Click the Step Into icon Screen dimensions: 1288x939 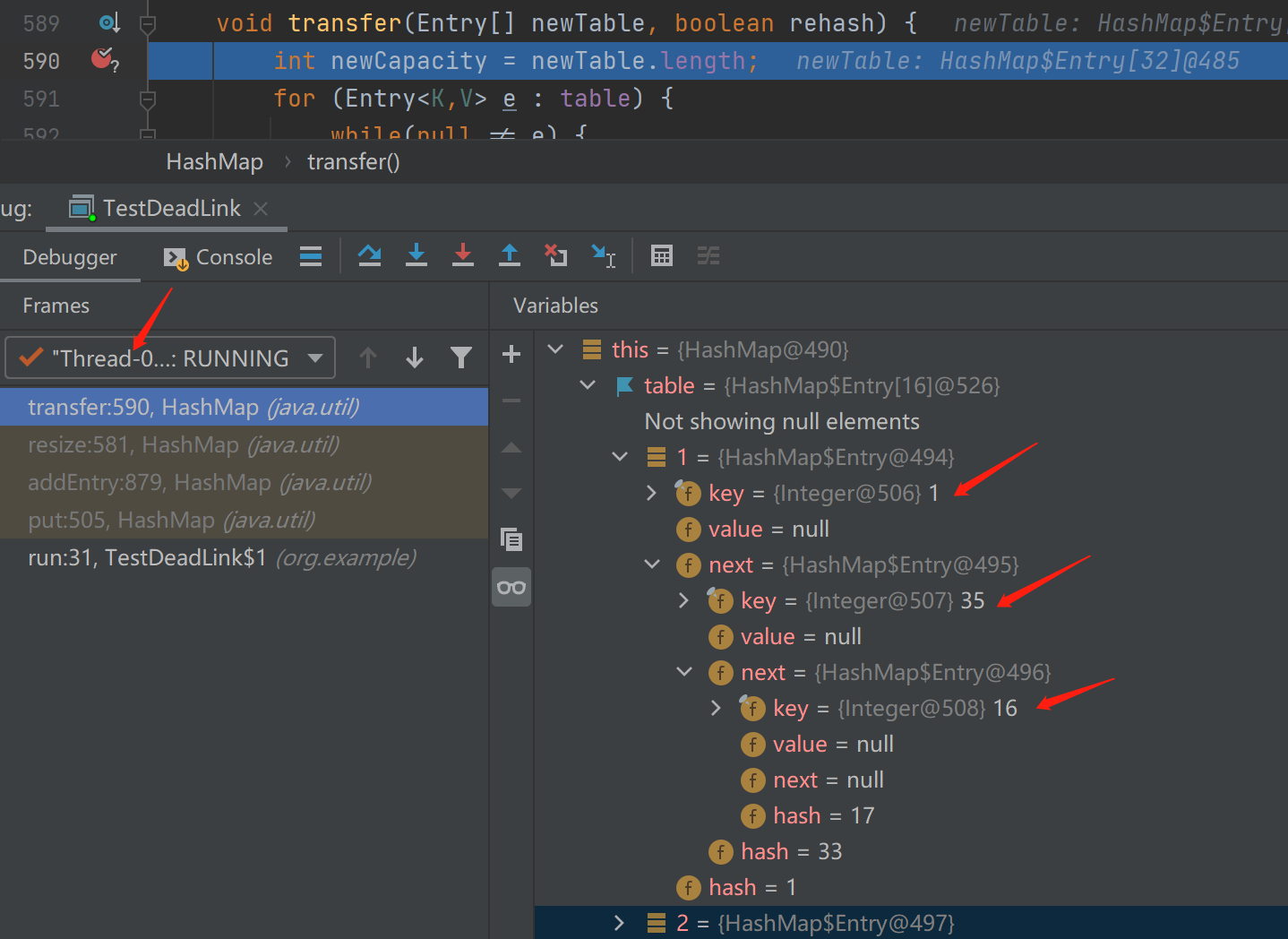pos(416,256)
